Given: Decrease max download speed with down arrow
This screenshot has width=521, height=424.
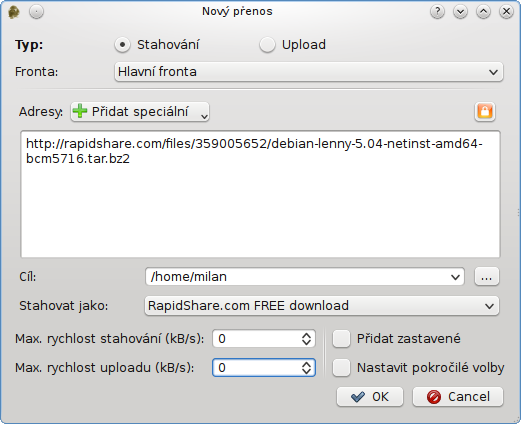Looking at the screenshot, I should pyautogui.click(x=306, y=343).
